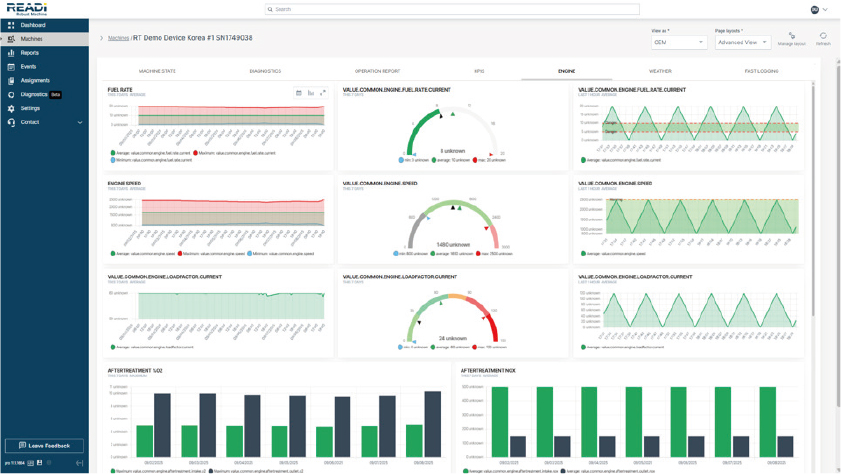The image size is (841, 474).
Task: Open the Page layouts Advanced View dropdown
Action: (742, 42)
